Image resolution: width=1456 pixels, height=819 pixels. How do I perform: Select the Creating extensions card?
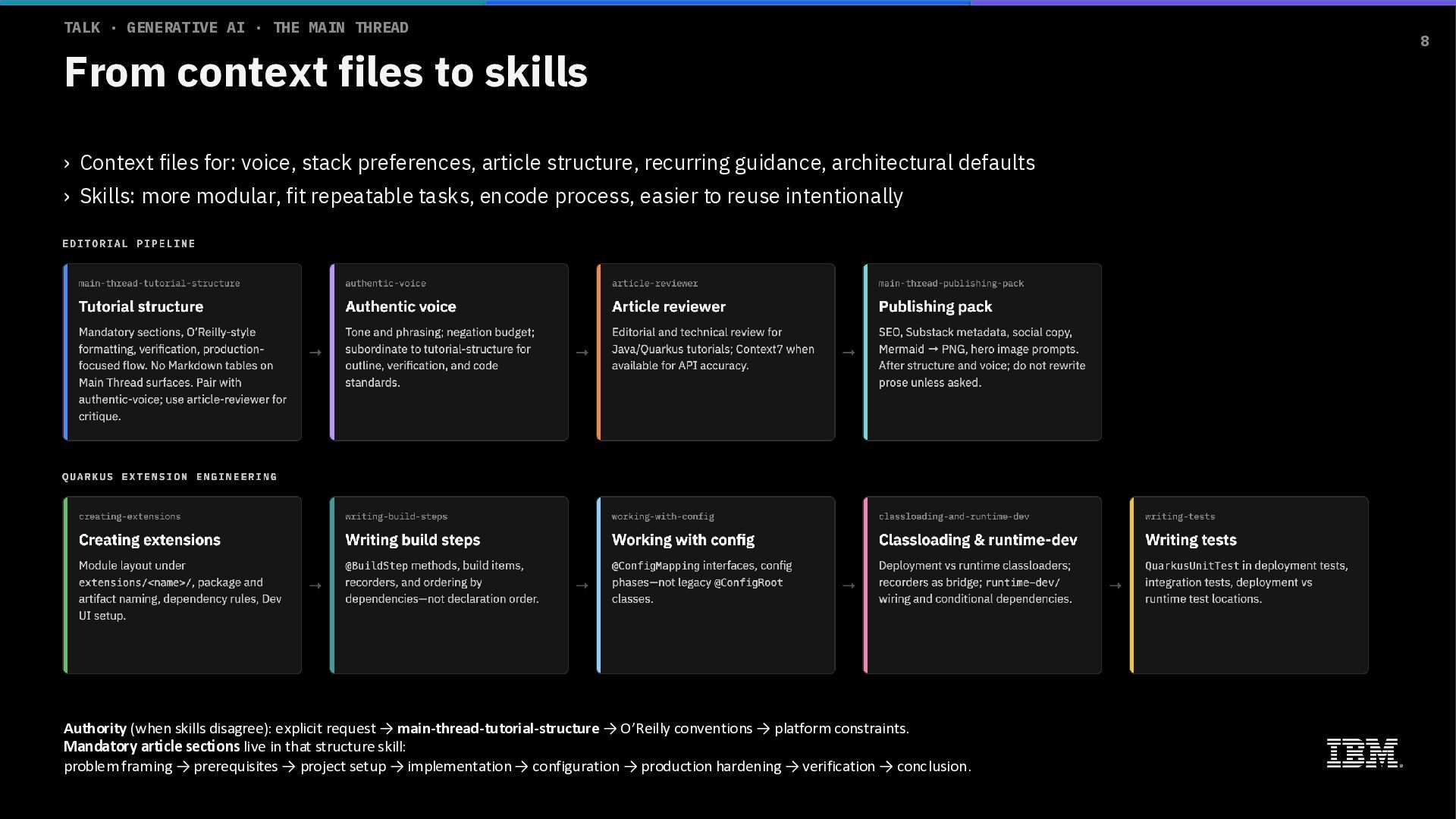(182, 585)
